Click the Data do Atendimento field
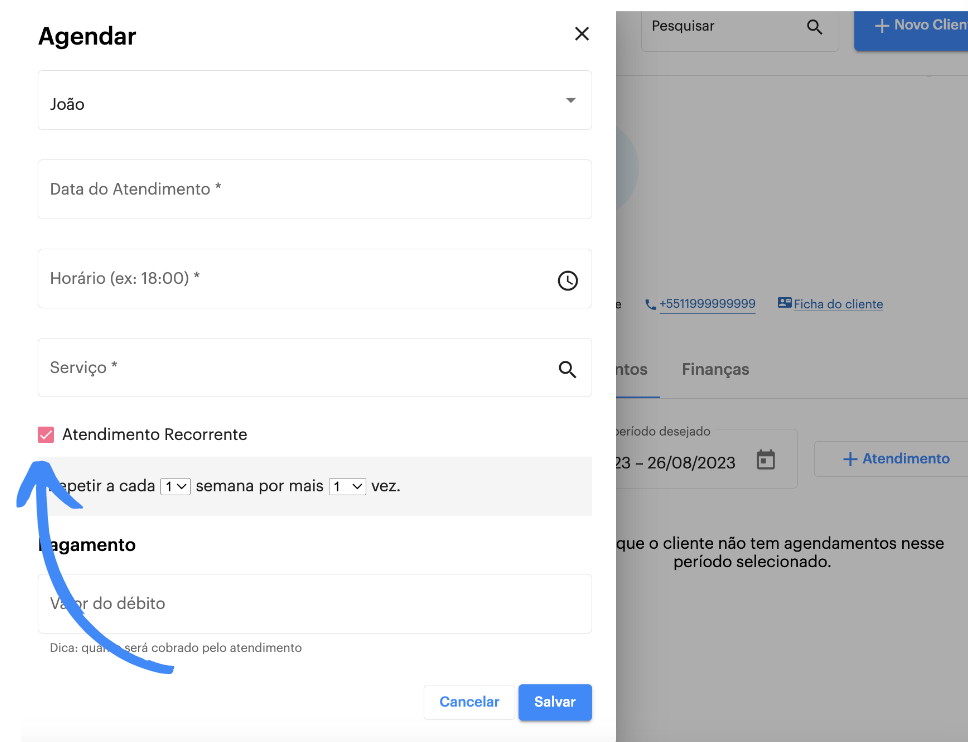The width and height of the screenshot is (968, 742). point(314,189)
